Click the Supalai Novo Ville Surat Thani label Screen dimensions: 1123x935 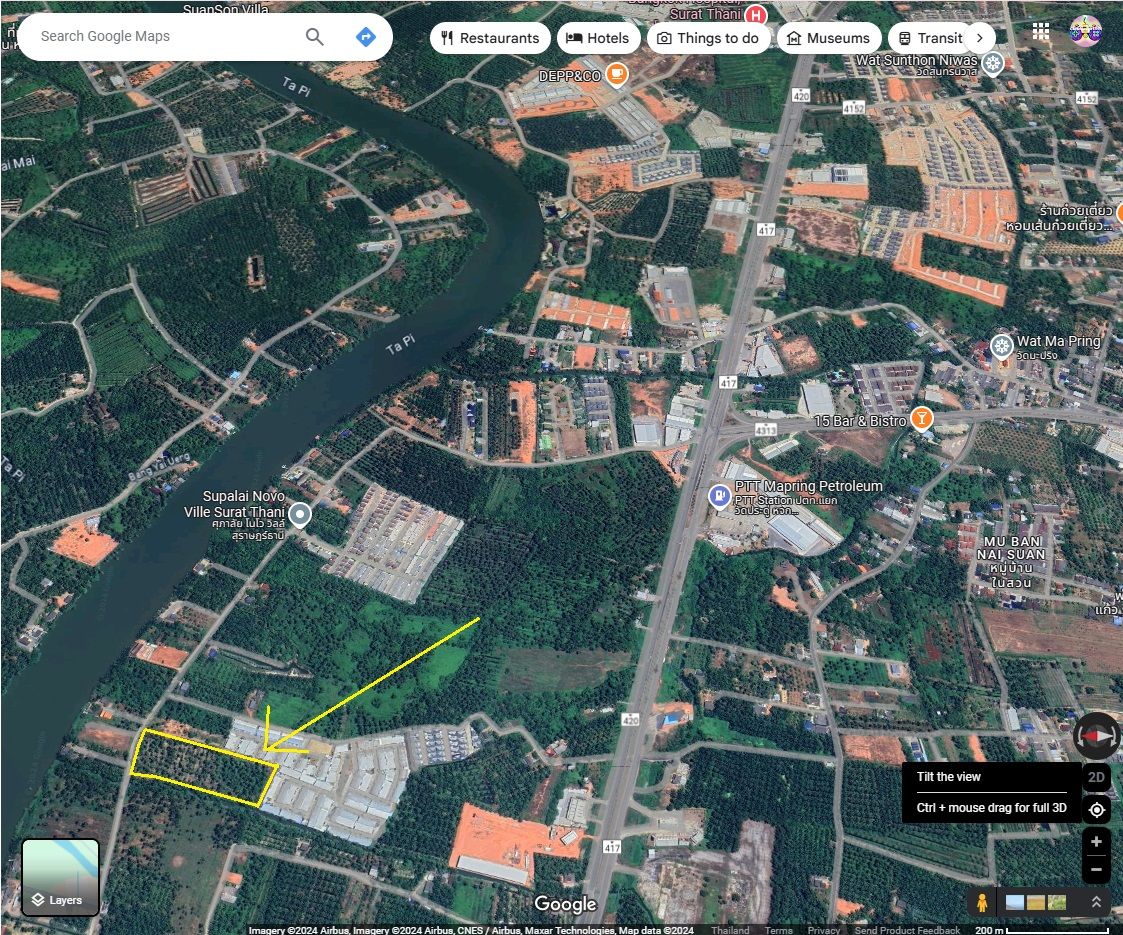[235, 504]
